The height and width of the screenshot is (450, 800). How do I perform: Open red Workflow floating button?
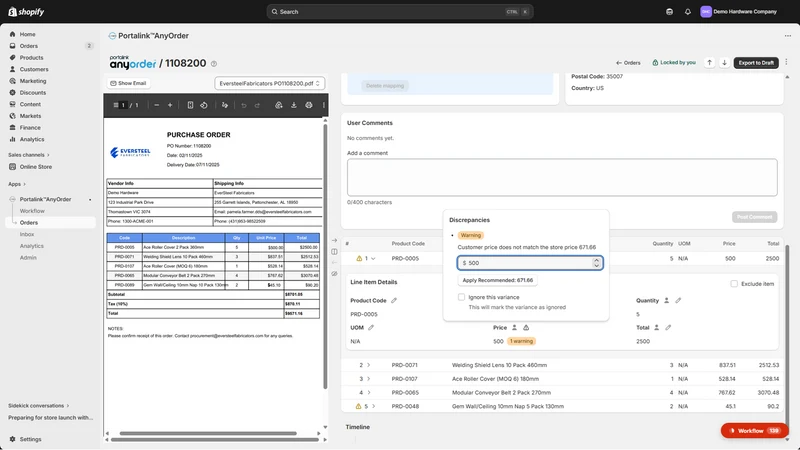(755, 431)
